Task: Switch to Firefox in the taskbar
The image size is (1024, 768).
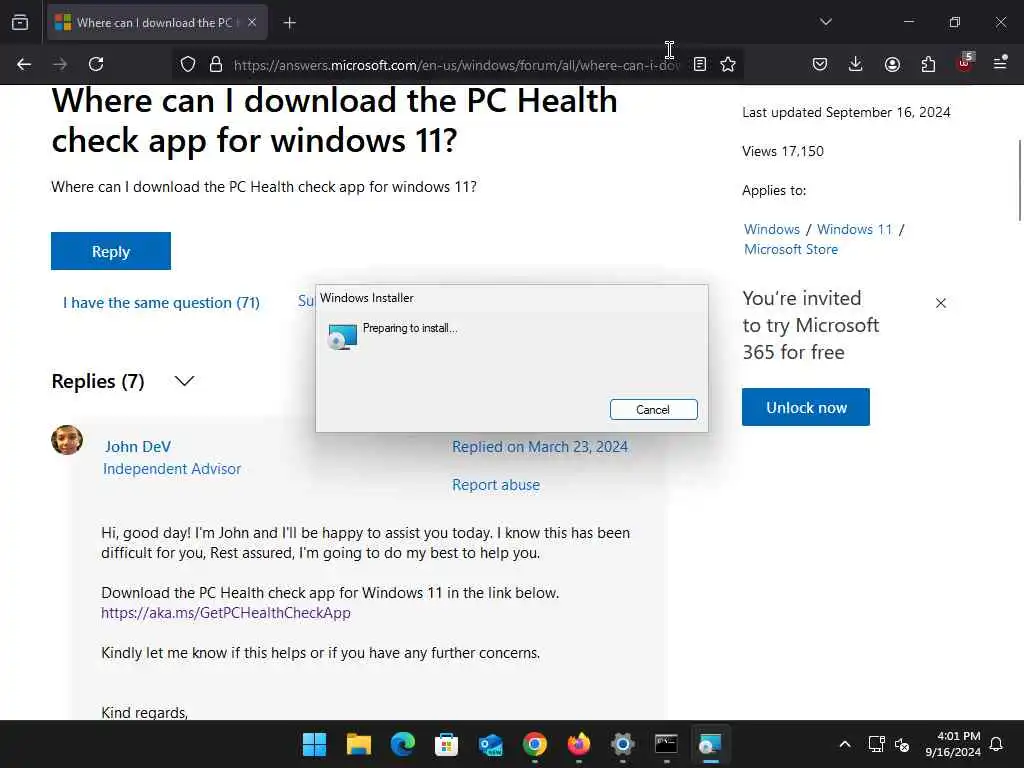Action: click(579, 744)
